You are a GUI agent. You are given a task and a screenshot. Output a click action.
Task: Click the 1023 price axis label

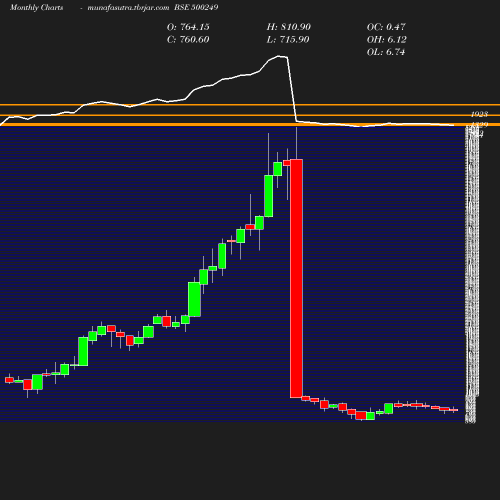coord(479,114)
